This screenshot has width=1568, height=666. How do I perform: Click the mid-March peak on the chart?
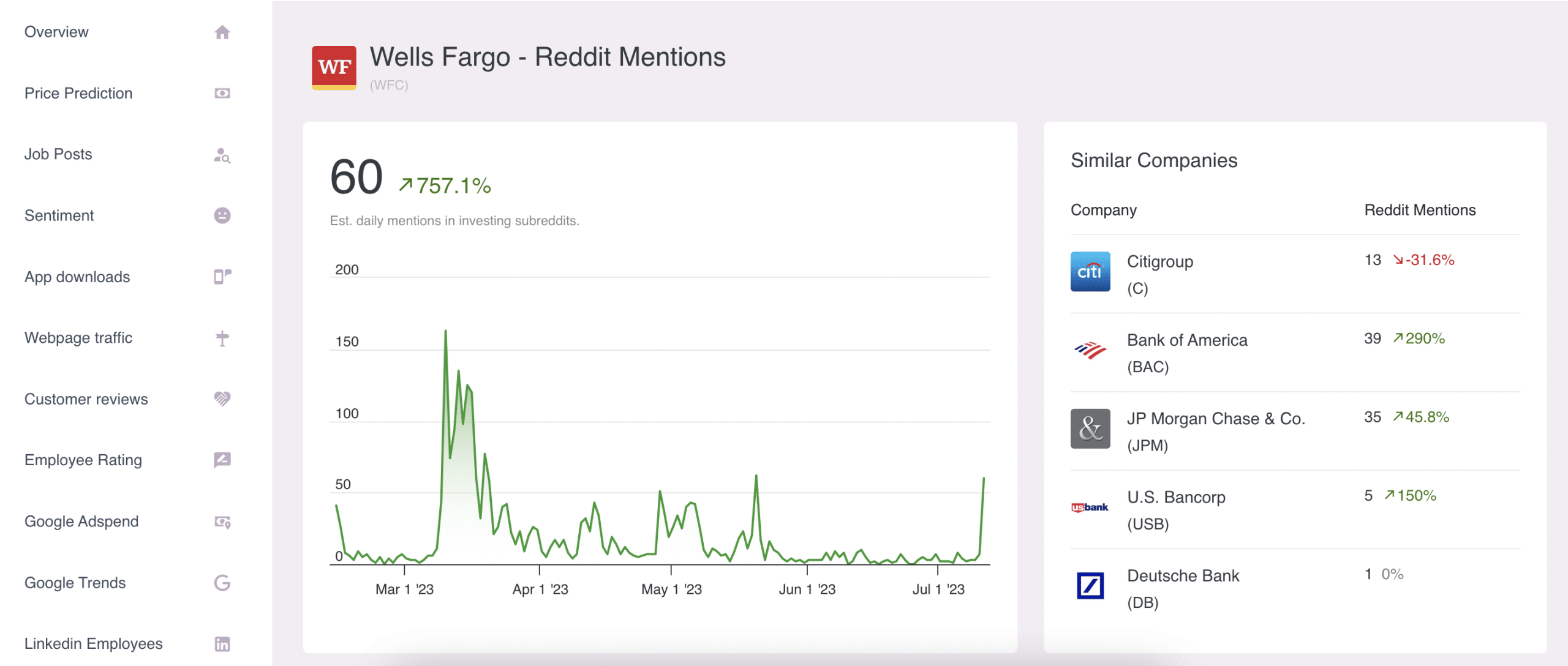point(445,331)
